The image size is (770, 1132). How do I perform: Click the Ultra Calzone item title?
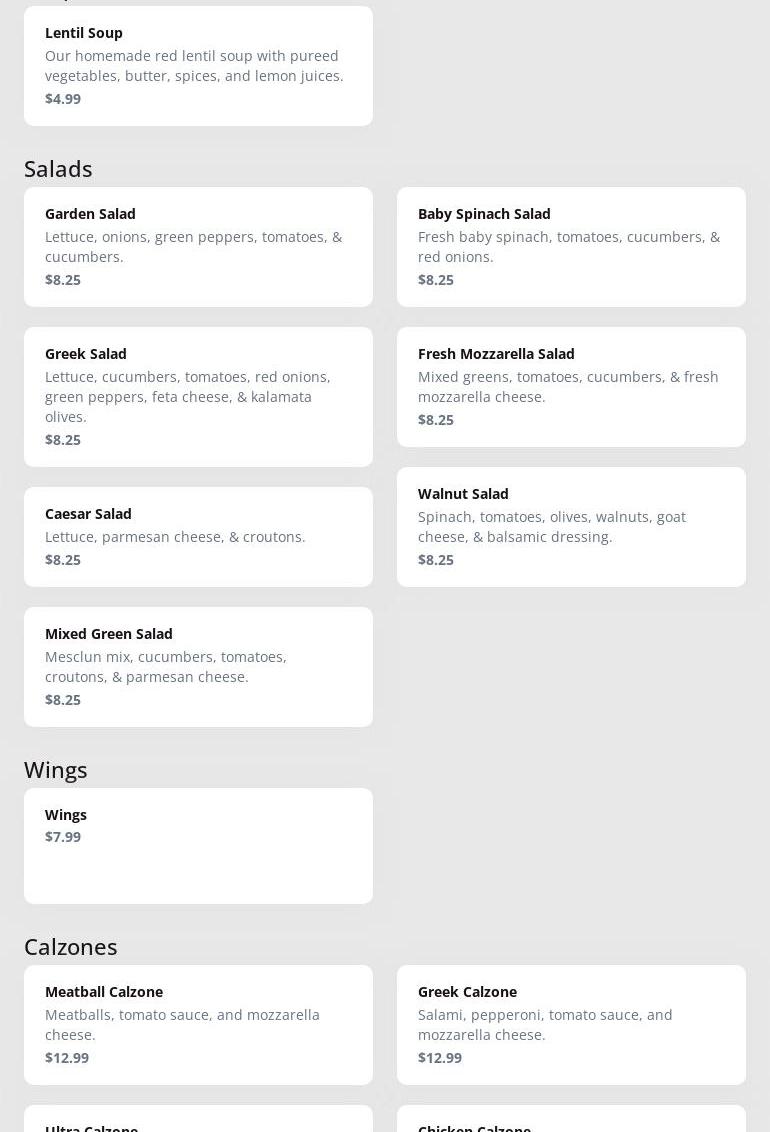click(x=91, y=1127)
